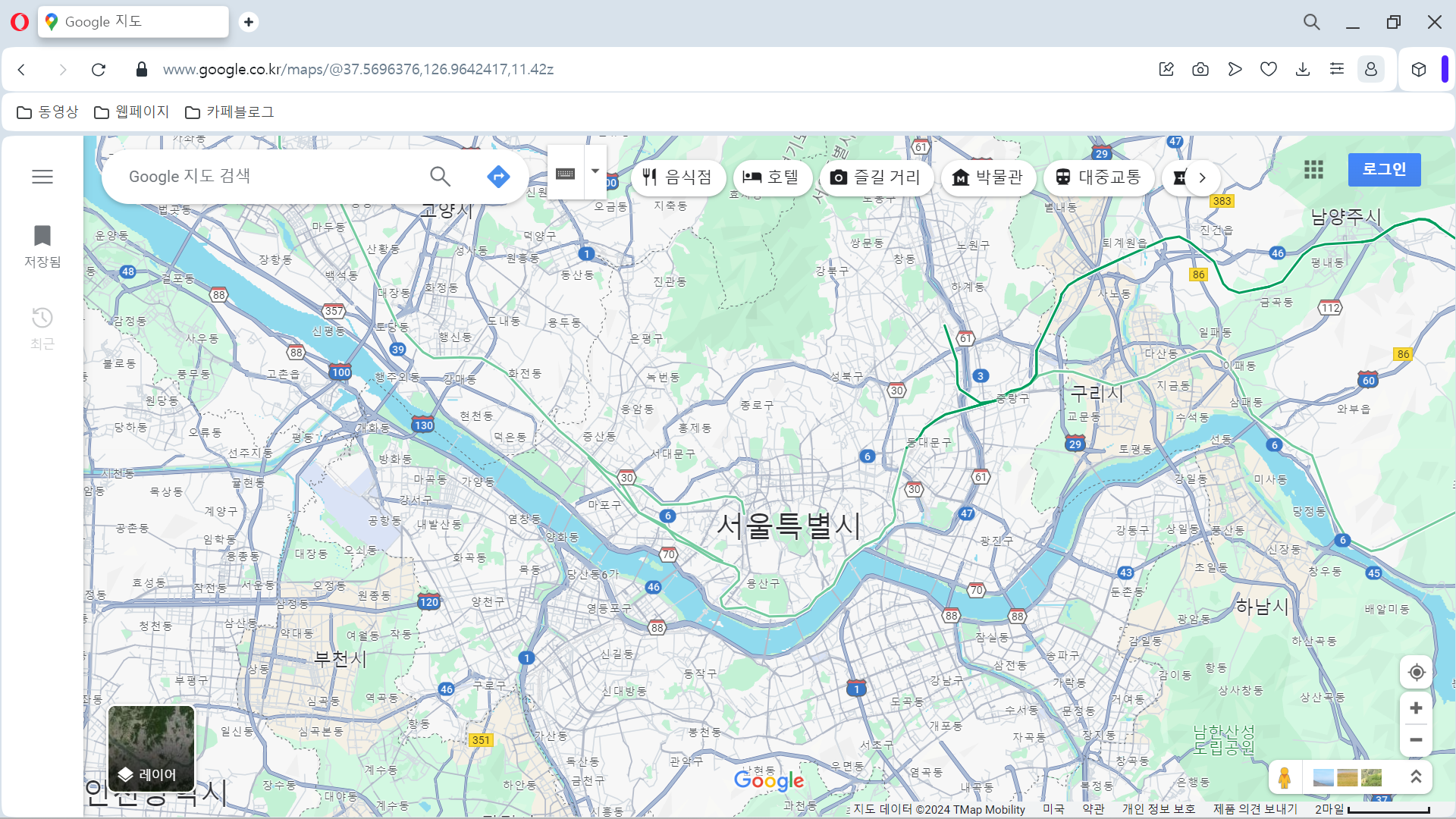Show my current location on the map
This screenshot has width=1456, height=819.
click(1416, 673)
